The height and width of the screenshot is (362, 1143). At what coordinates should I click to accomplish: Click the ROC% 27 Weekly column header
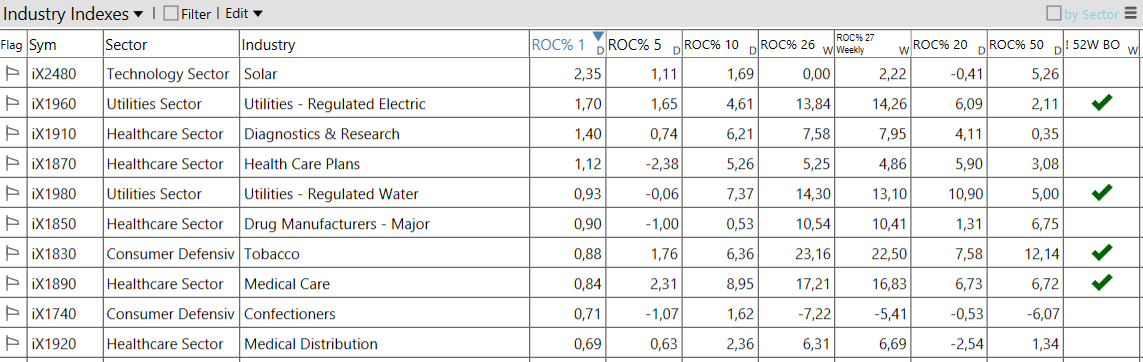pos(873,44)
